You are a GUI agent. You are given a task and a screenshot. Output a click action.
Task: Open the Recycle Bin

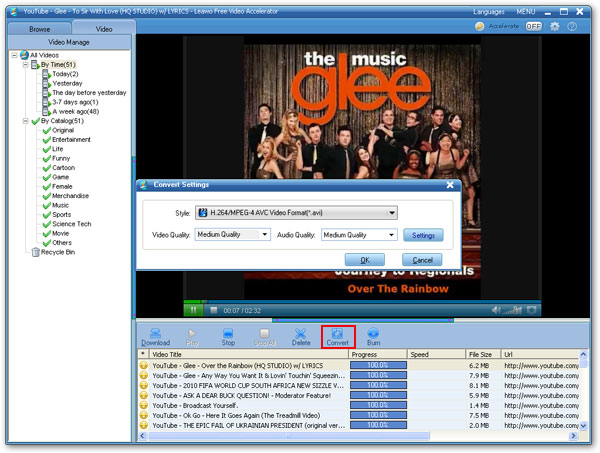54,252
